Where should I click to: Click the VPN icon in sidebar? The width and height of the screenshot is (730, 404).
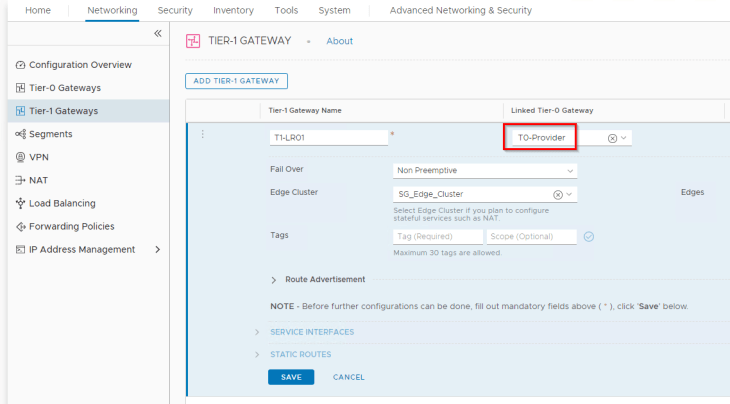tap(20, 157)
